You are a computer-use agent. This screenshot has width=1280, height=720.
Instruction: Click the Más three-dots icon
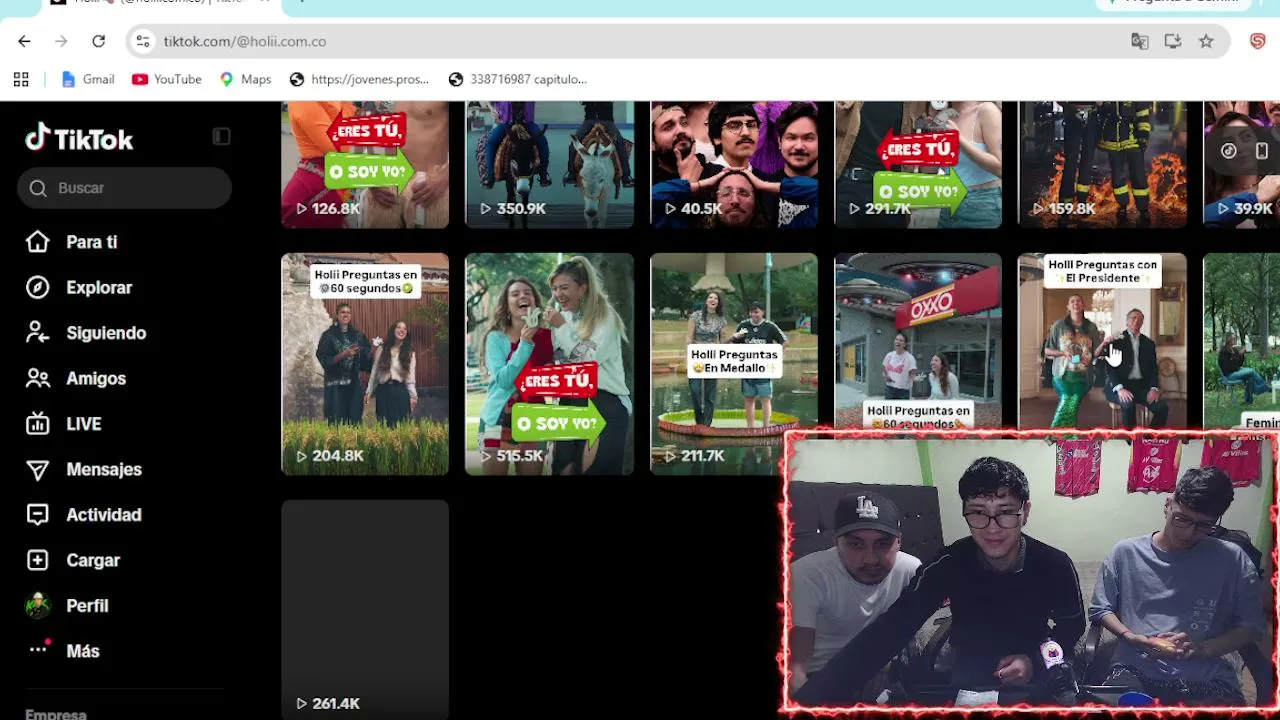click(38, 649)
